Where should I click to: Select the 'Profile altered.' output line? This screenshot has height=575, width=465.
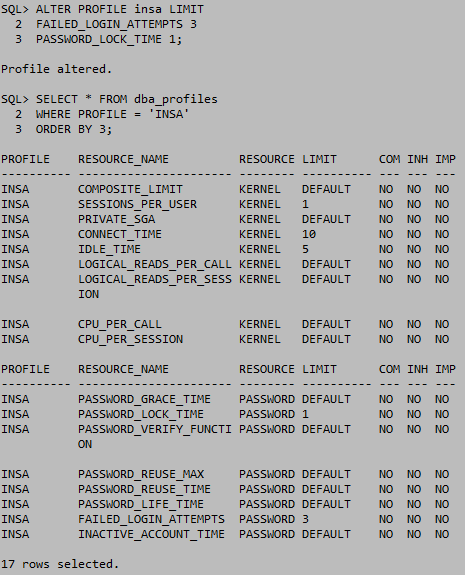pos(56,69)
